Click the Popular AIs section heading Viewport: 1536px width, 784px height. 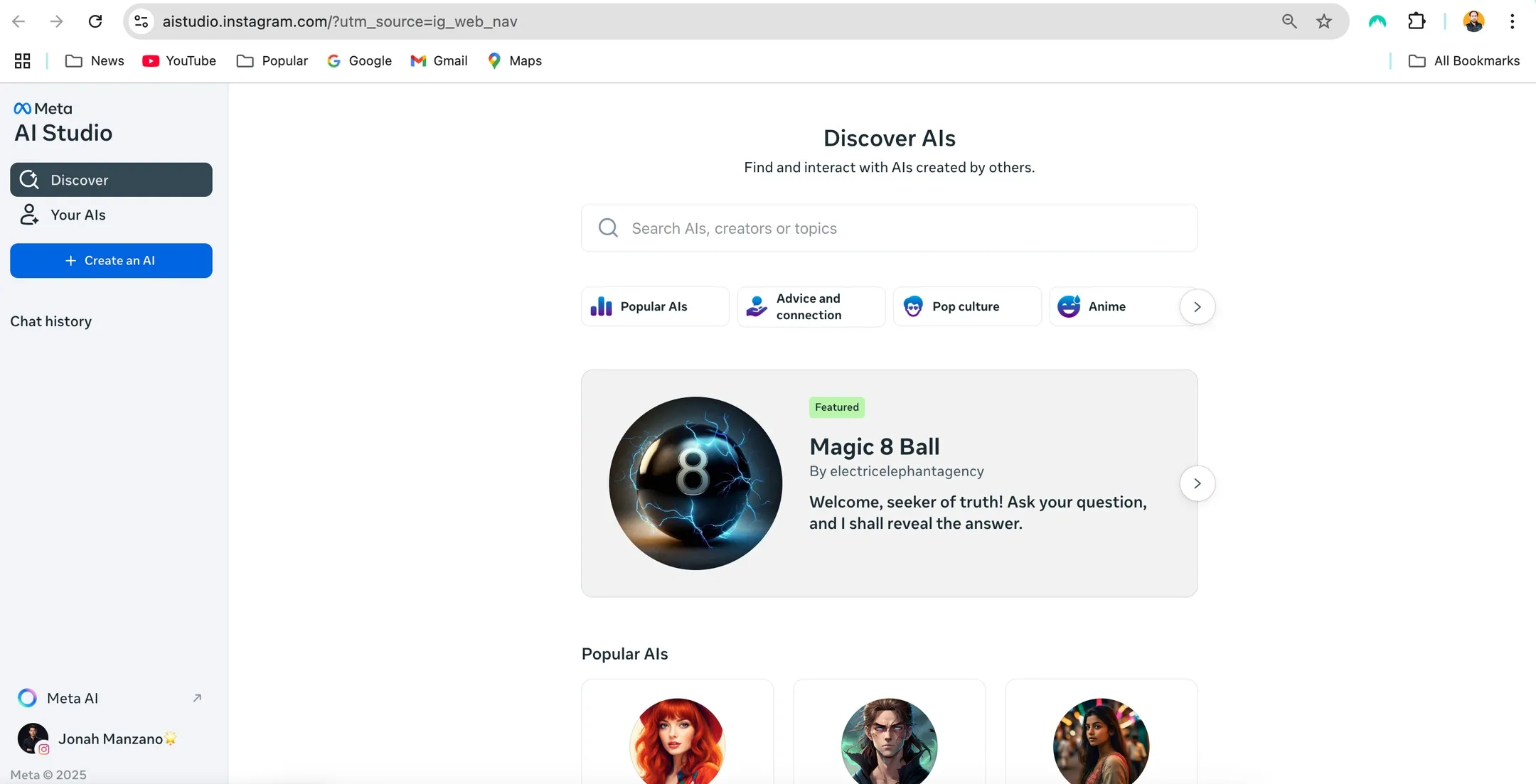click(625, 654)
